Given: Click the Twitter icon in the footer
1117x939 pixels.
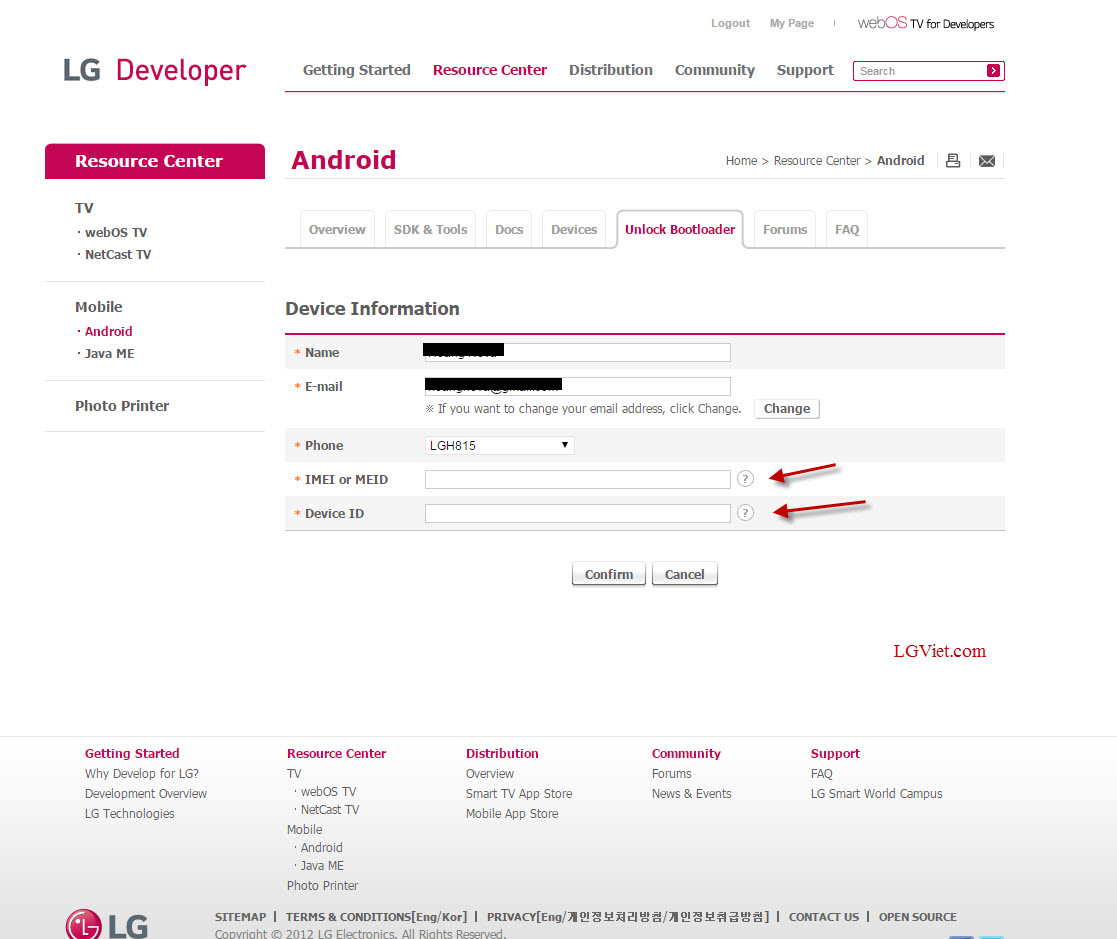Looking at the screenshot, I should [991, 937].
